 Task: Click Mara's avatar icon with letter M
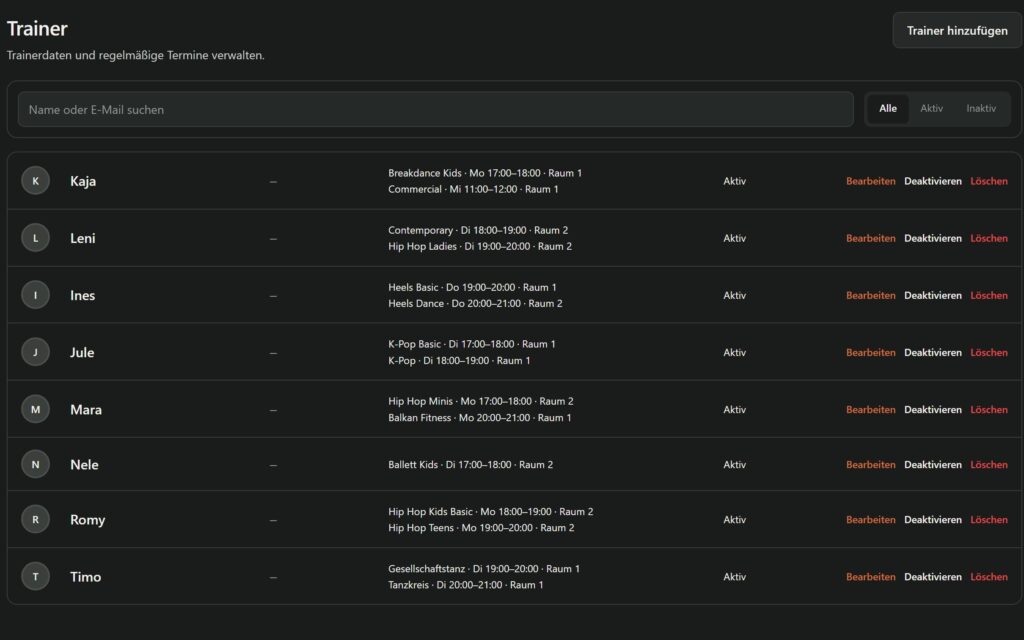click(x=35, y=409)
